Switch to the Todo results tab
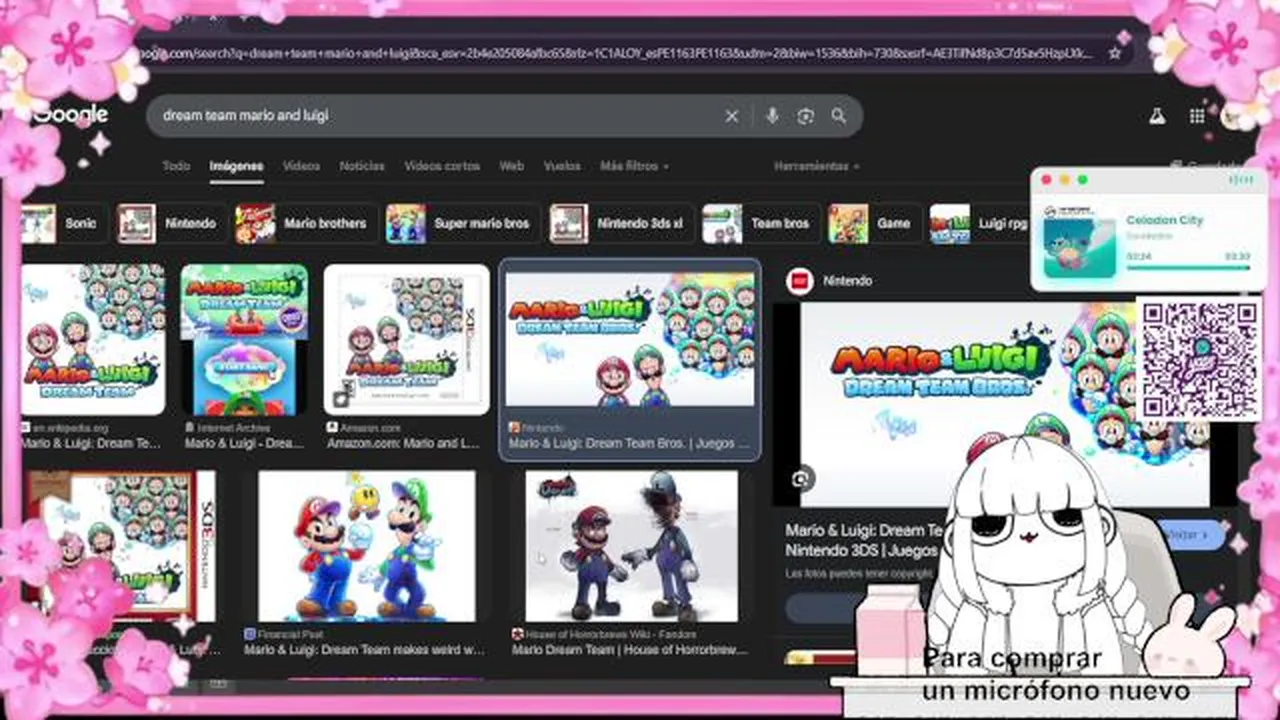This screenshot has width=1280, height=720. tap(176, 166)
